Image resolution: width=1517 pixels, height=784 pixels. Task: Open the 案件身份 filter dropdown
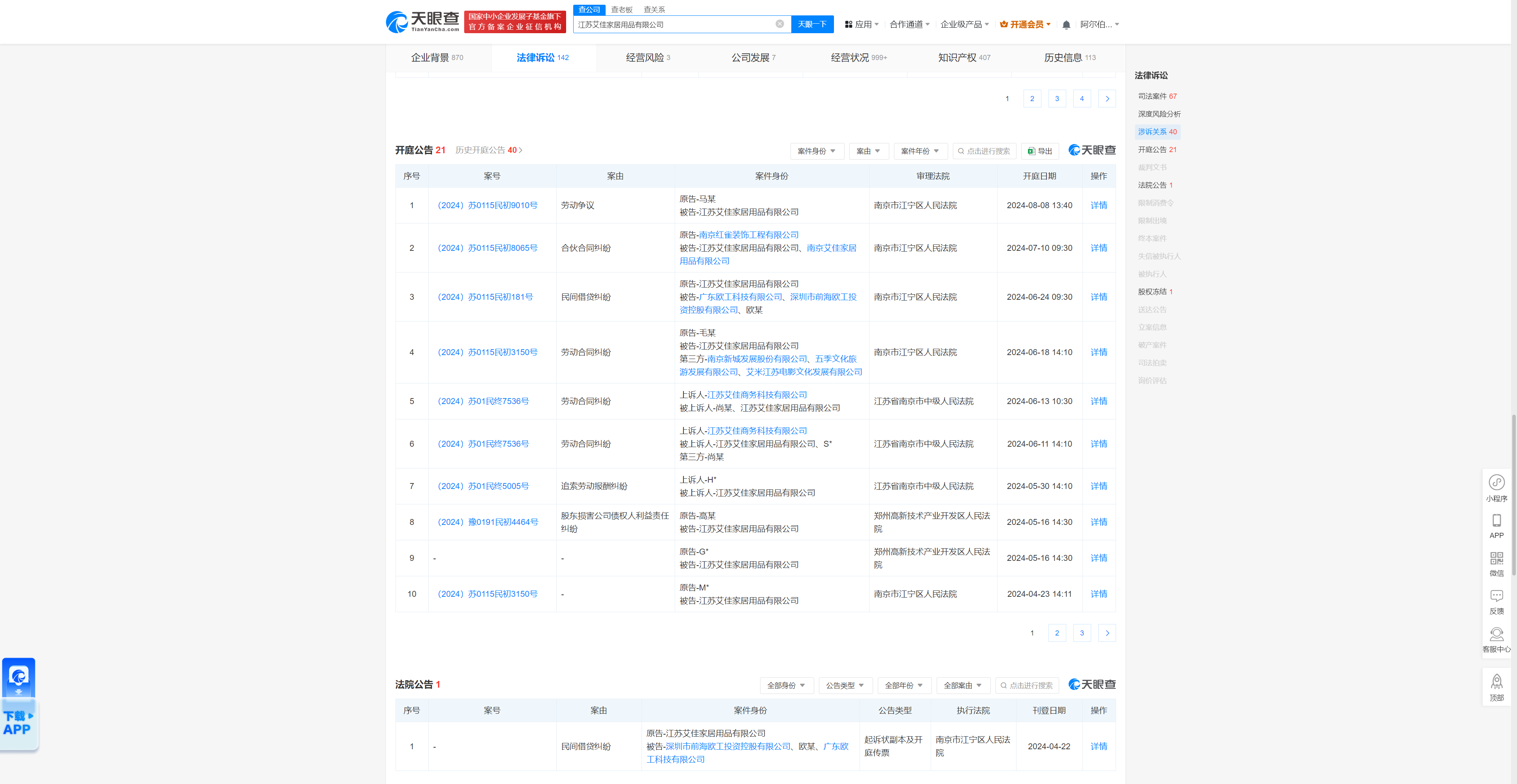point(817,151)
